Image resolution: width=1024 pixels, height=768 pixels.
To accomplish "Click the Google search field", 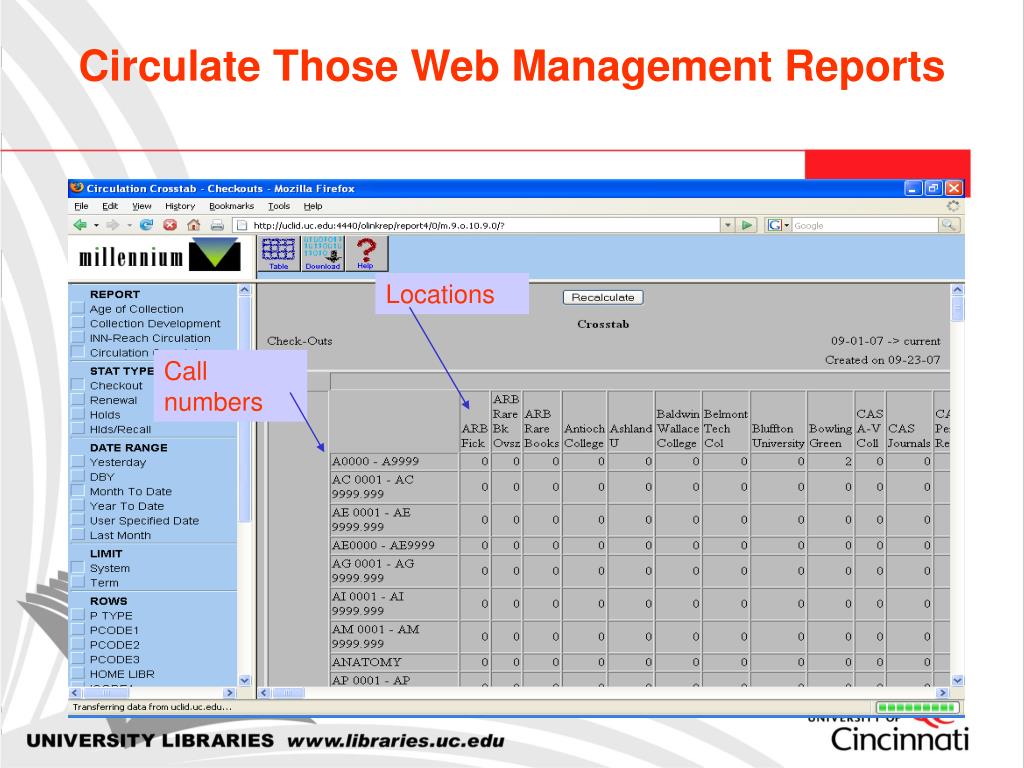I will point(865,225).
